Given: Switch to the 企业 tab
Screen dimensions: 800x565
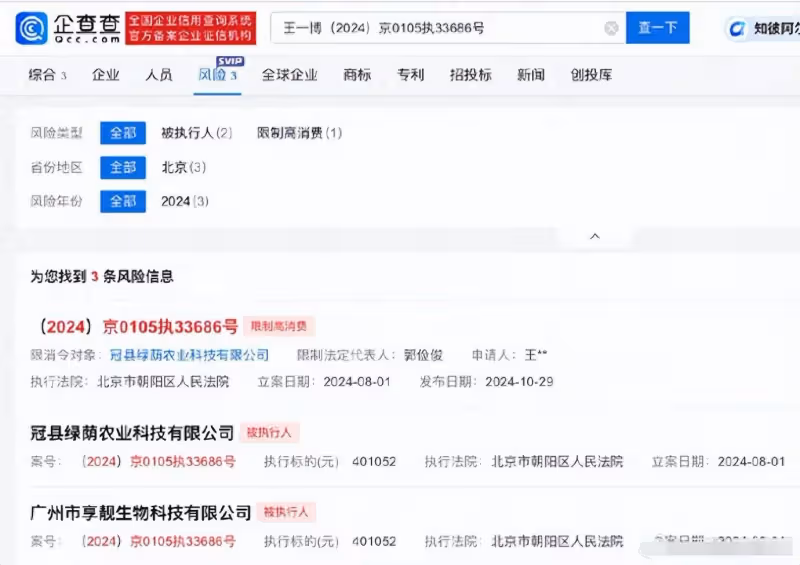Looking at the screenshot, I should pos(106,75).
